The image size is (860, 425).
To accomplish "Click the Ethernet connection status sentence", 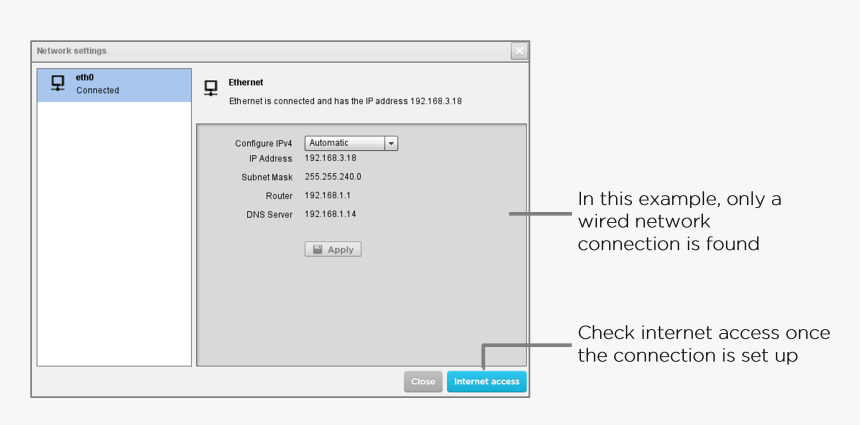I will click(346, 101).
